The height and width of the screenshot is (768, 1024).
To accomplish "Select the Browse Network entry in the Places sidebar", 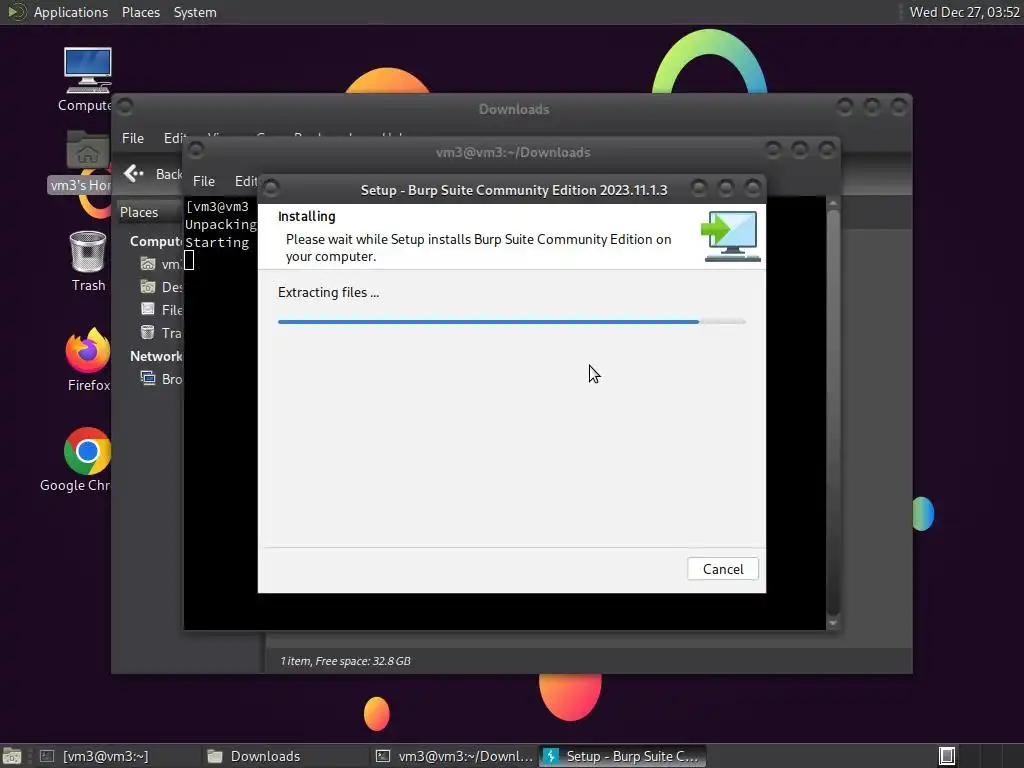I will [161, 379].
